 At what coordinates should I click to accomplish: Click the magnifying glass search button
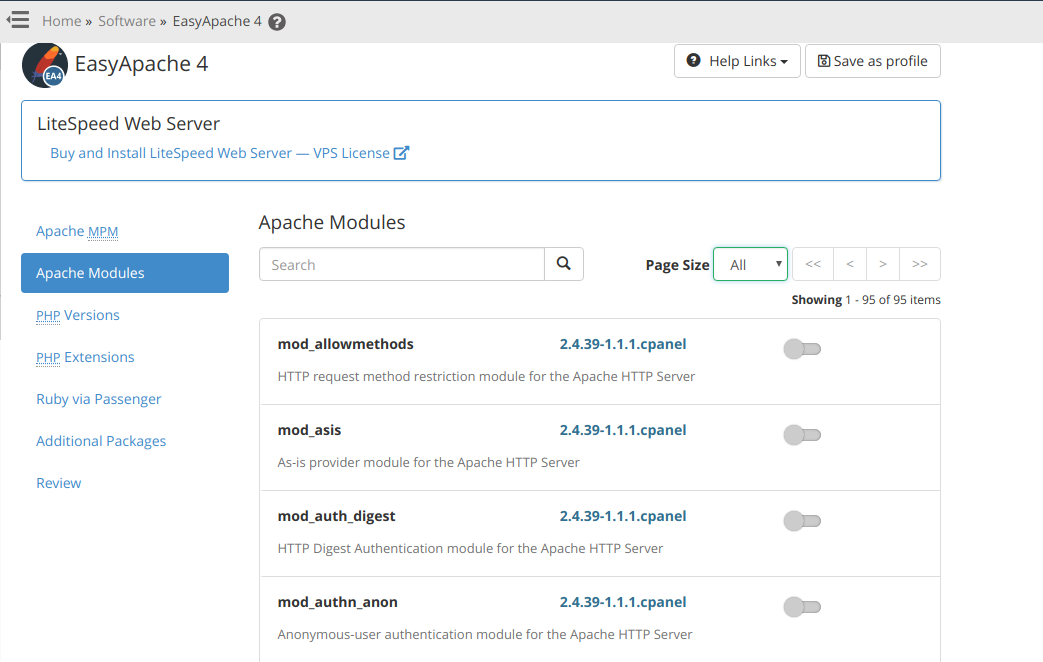click(x=564, y=264)
